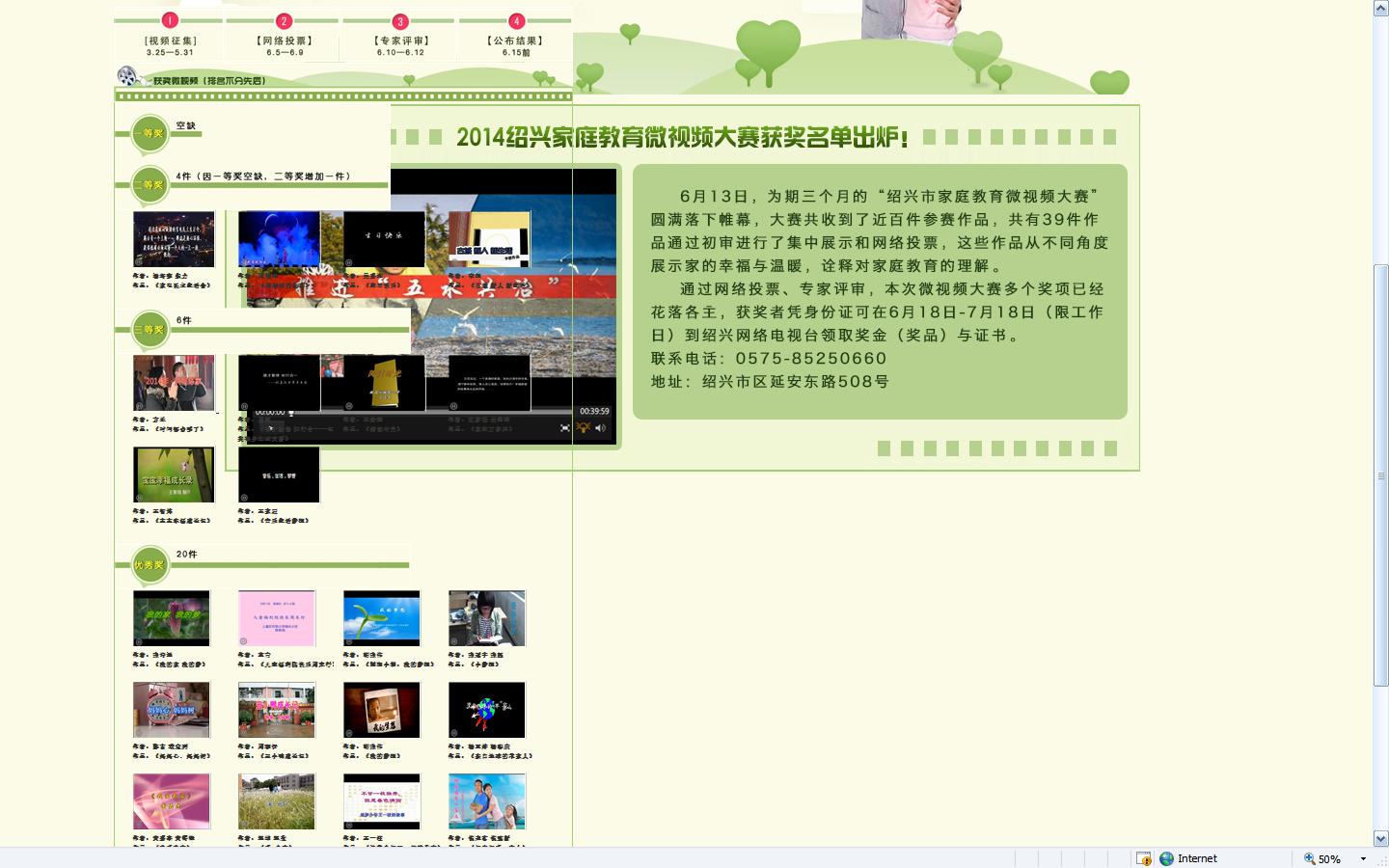This screenshot has height=868, width=1389.
Task: Click the 00:39:59 video duration label
Action: click(x=594, y=411)
